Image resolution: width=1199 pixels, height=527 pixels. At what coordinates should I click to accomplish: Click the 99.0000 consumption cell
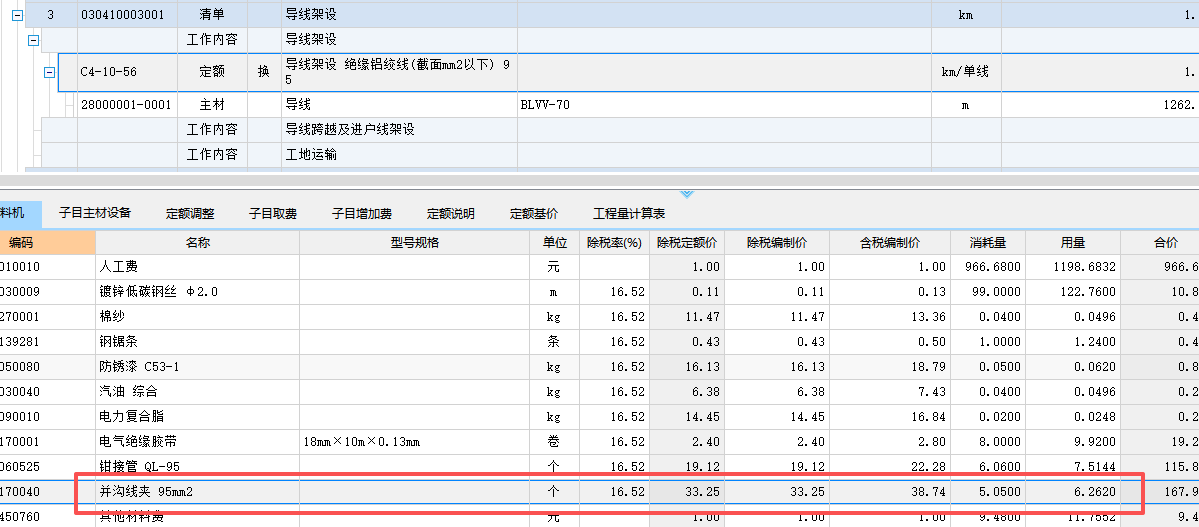coord(988,291)
